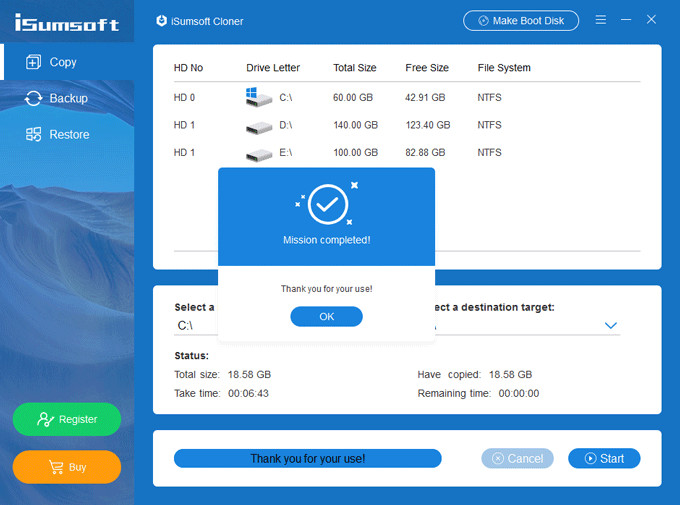Click Make Boot Disk button
The height and width of the screenshot is (505, 680).
point(521,21)
